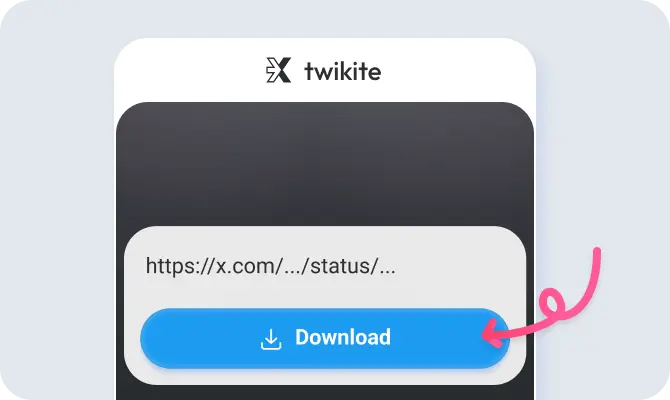Click the download tray icon in the button
Viewport: 670px width, 400px height.
pyautogui.click(x=271, y=339)
